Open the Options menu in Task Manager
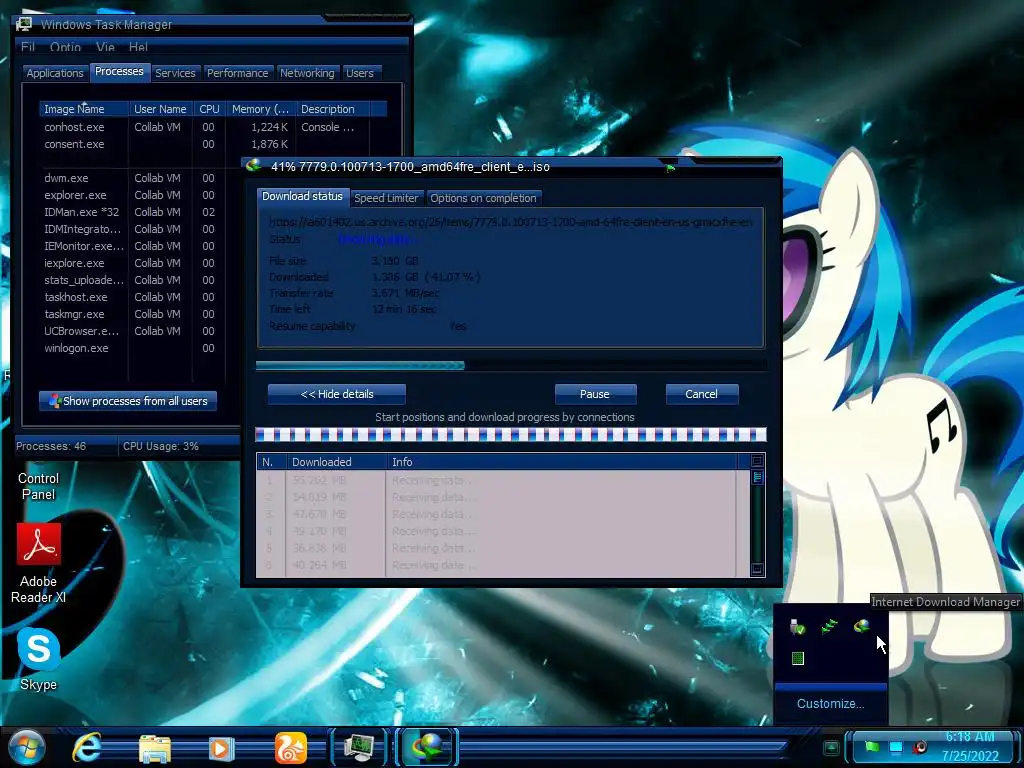 [x=65, y=47]
